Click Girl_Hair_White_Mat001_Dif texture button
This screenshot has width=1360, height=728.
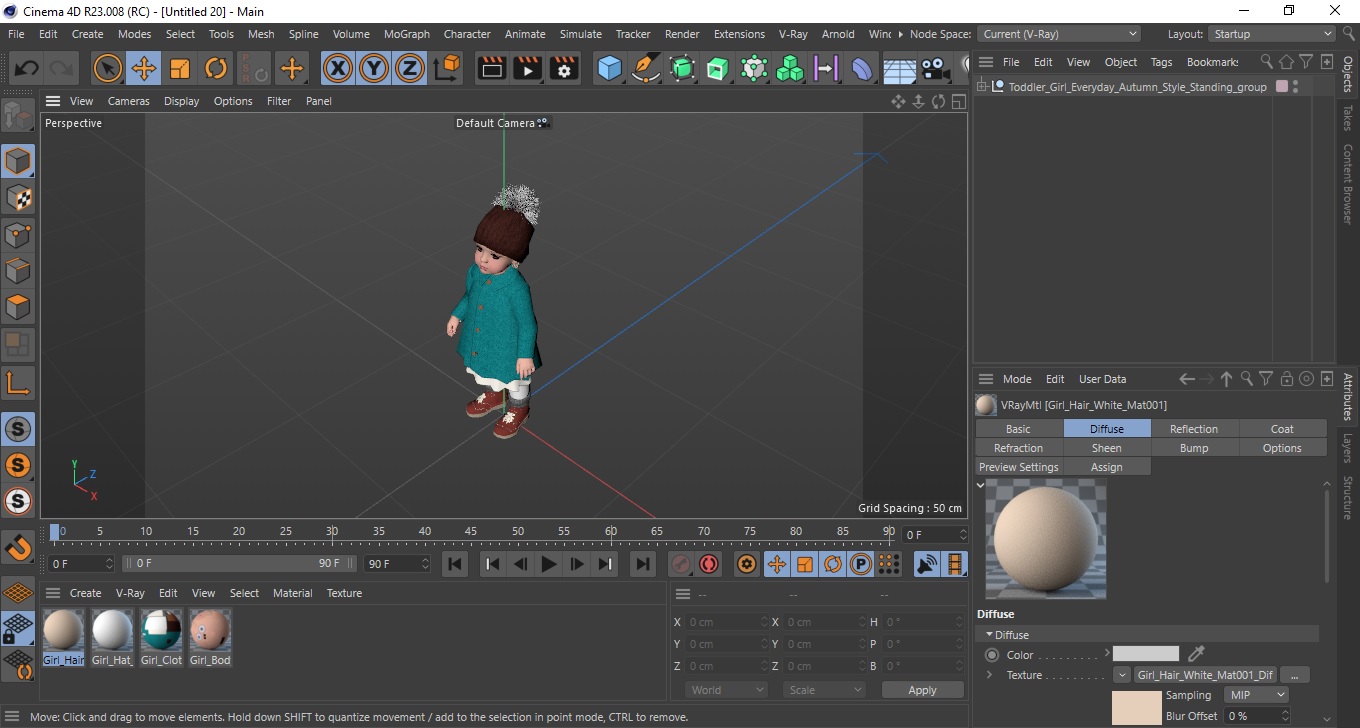pyautogui.click(x=1206, y=675)
